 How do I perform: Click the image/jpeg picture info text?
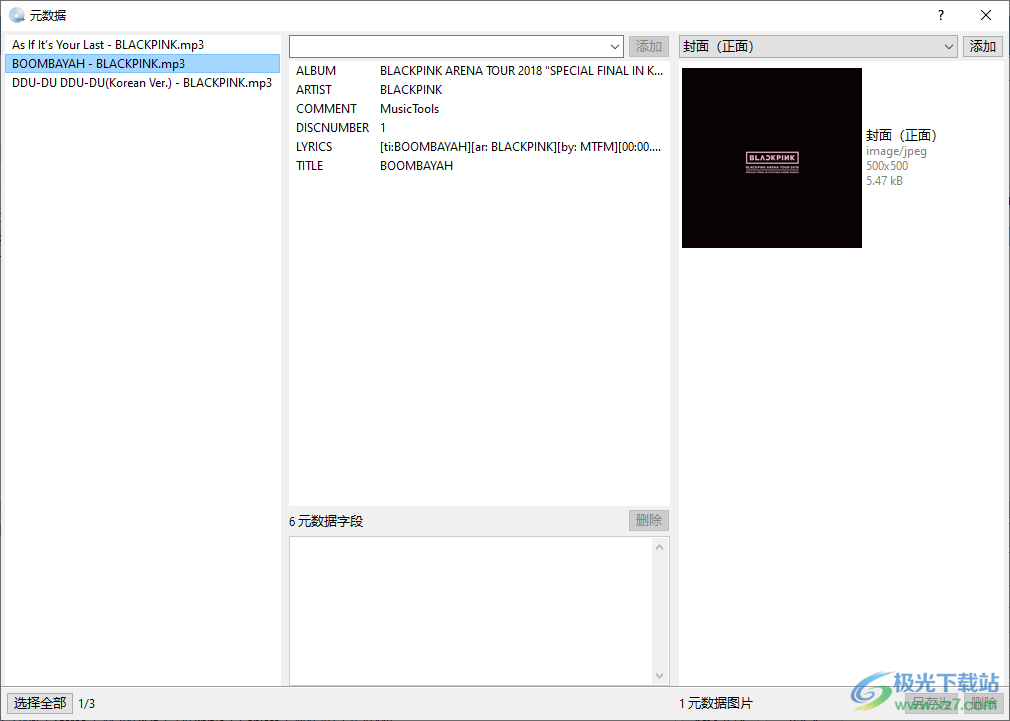click(896, 151)
